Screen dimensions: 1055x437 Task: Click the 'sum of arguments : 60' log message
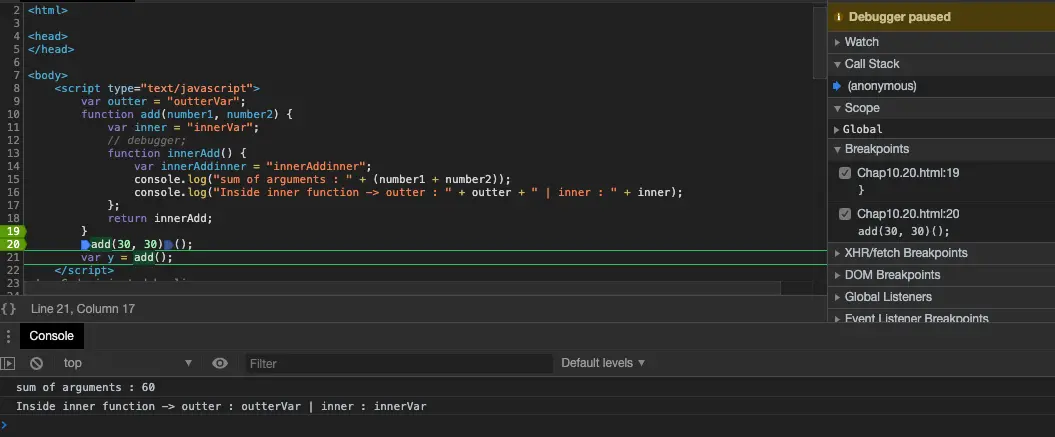[85, 387]
